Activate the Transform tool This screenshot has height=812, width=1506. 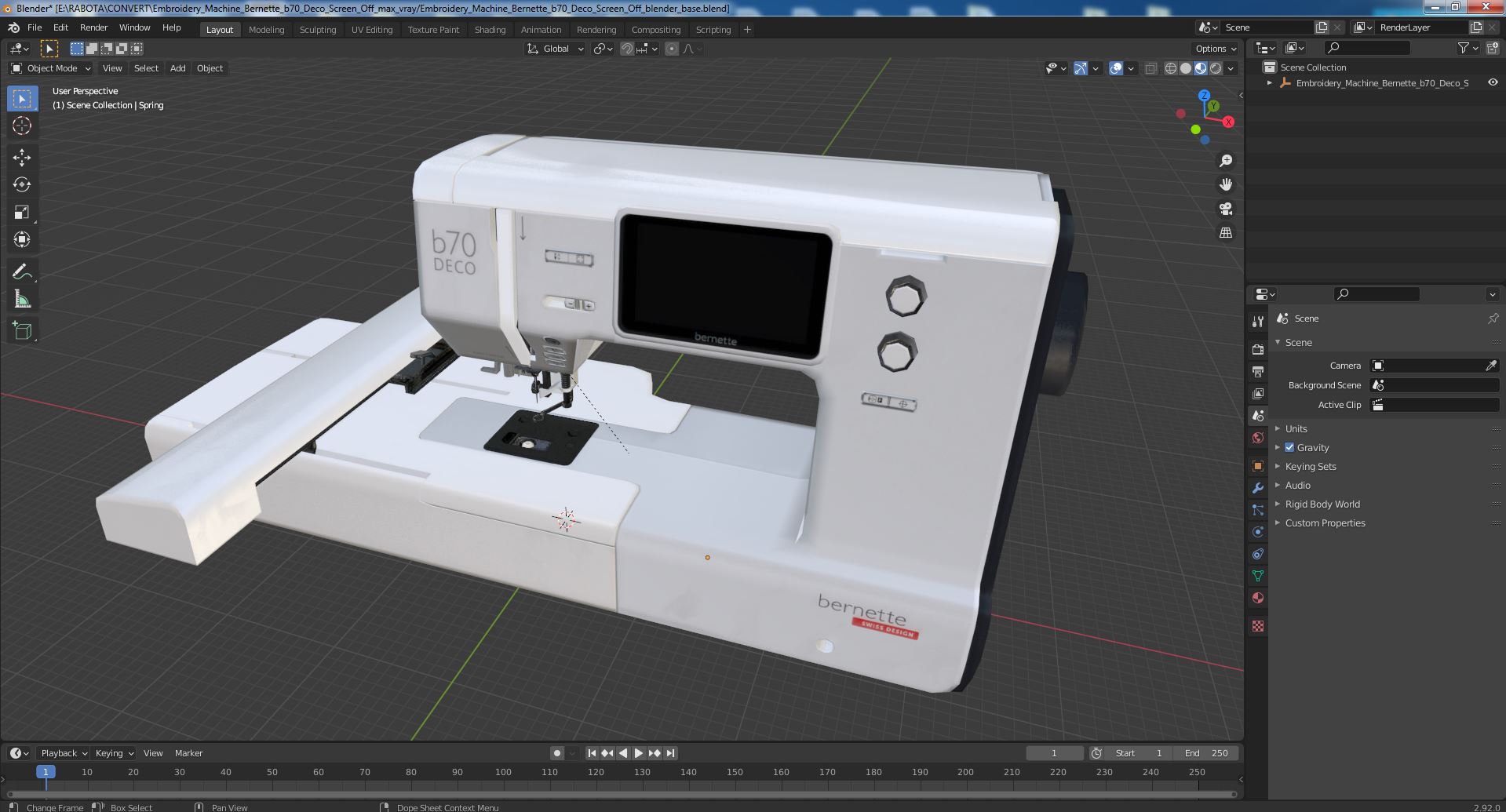[x=22, y=239]
